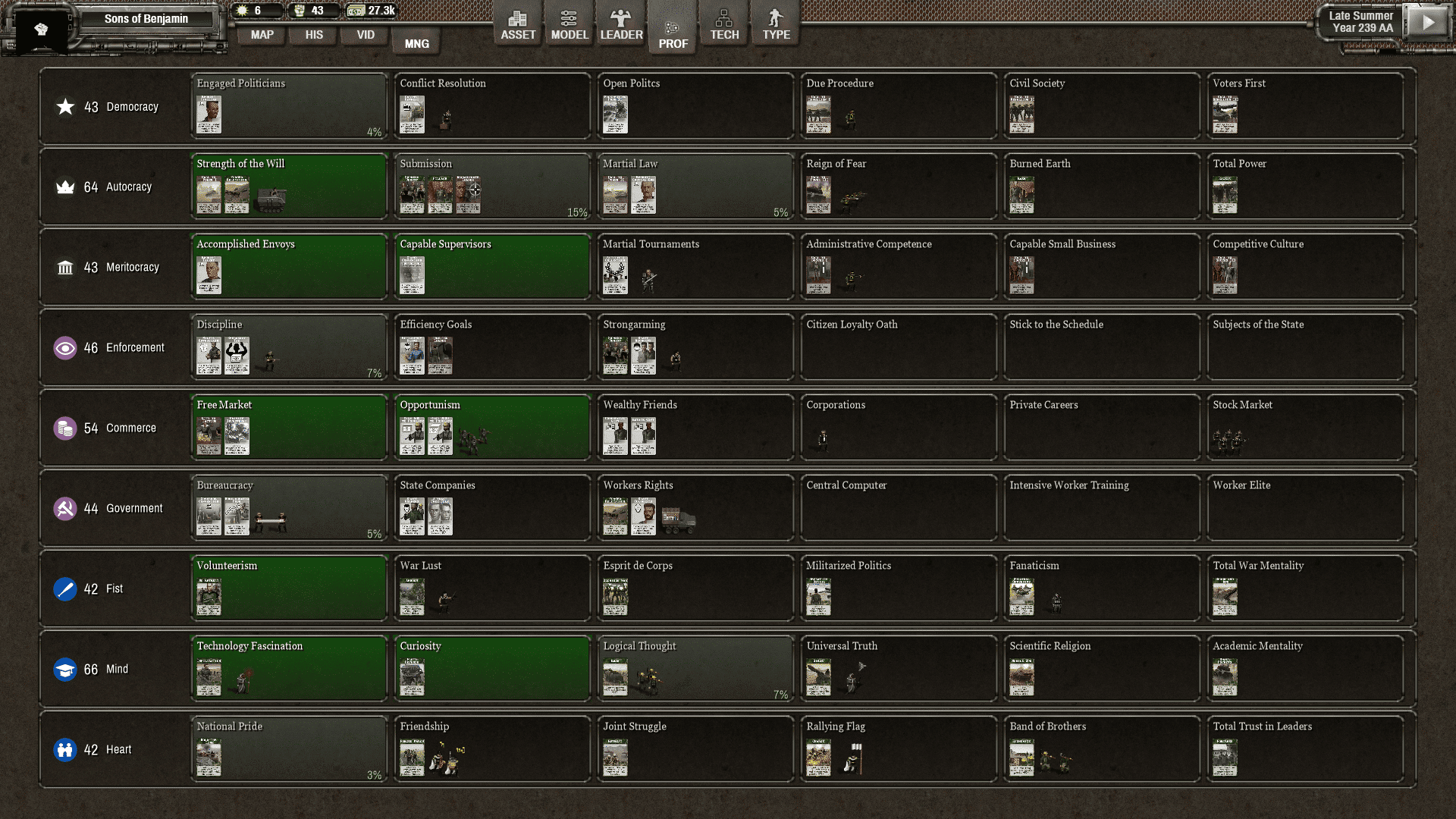Click the Heart people icon

click(65, 750)
